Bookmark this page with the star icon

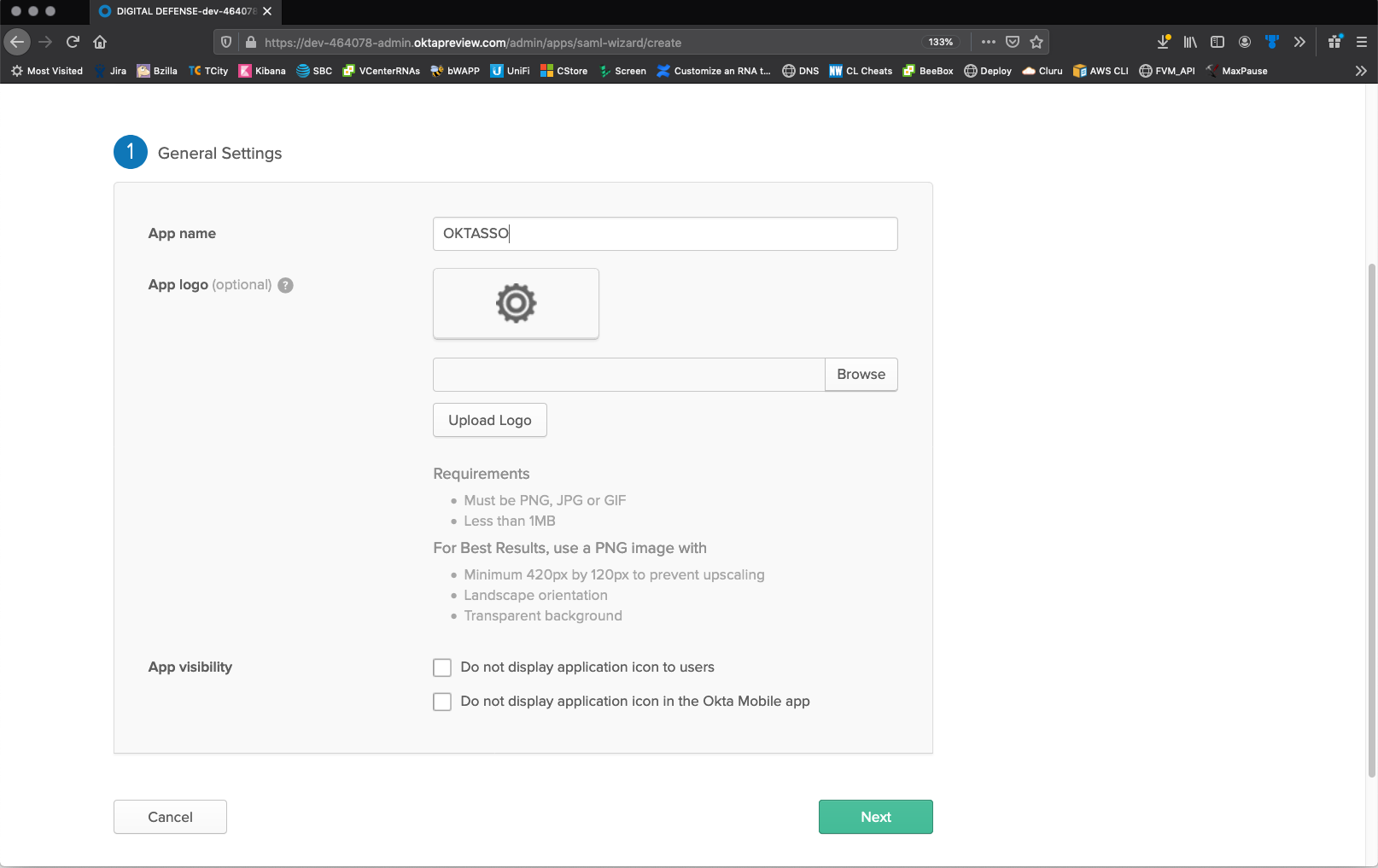tap(1036, 42)
